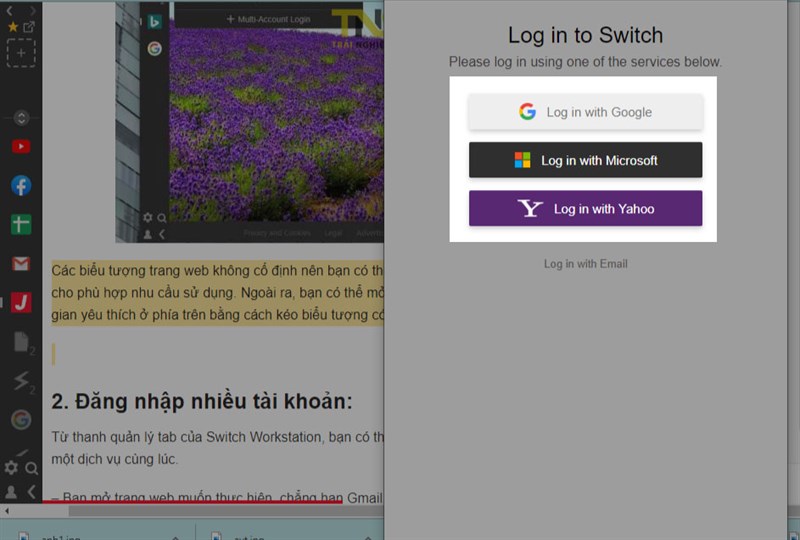The height and width of the screenshot is (540, 800).
Task: Open the document icon with badge 2
Action: pos(22,342)
